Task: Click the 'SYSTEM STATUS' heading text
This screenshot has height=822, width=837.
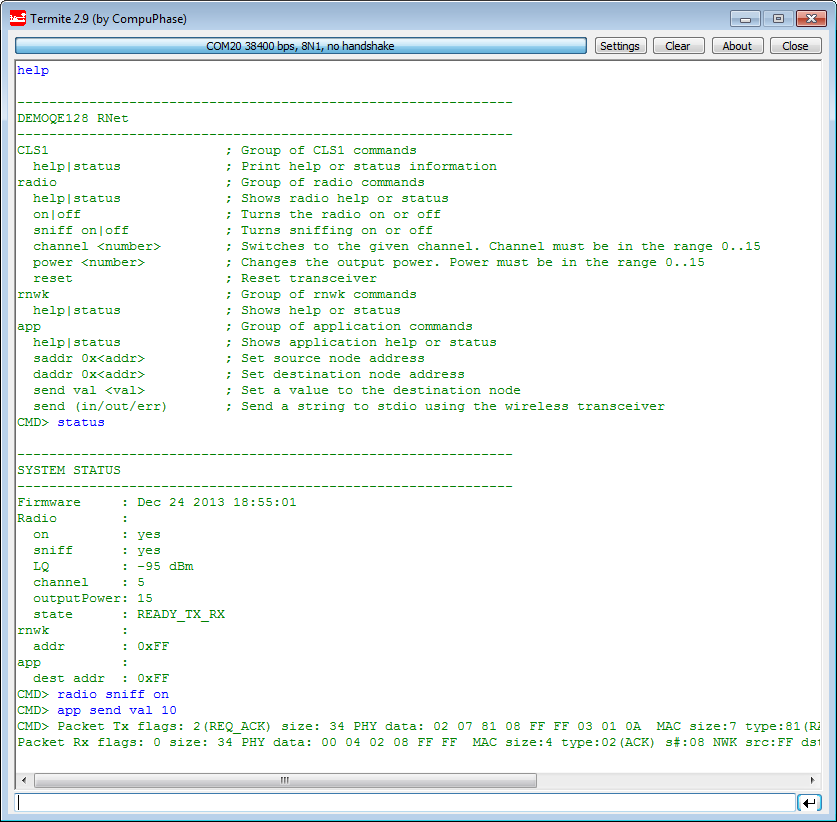Action: click(x=69, y=470)
